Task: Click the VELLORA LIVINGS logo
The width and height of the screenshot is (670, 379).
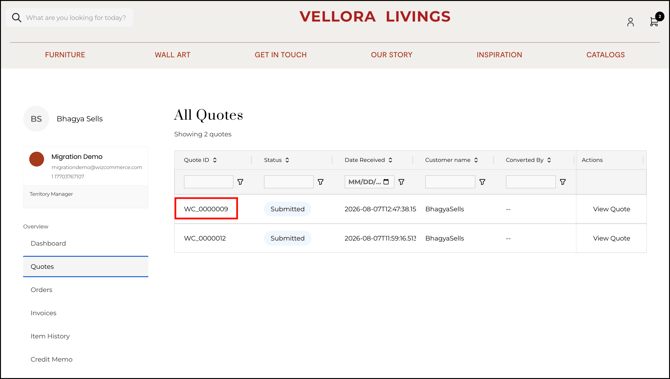Action: [375, 17]
